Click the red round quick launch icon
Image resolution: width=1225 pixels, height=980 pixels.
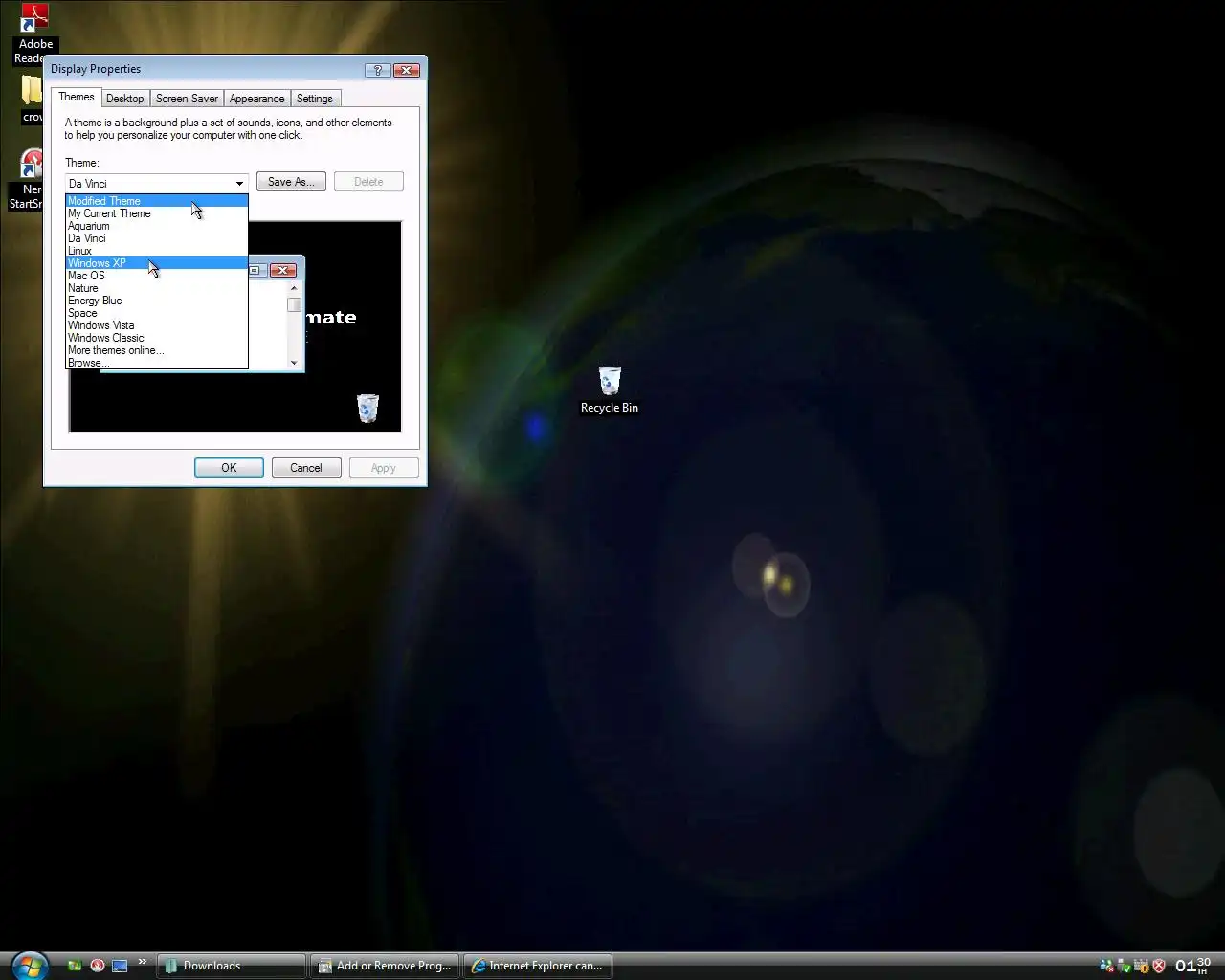coord(97,966)
